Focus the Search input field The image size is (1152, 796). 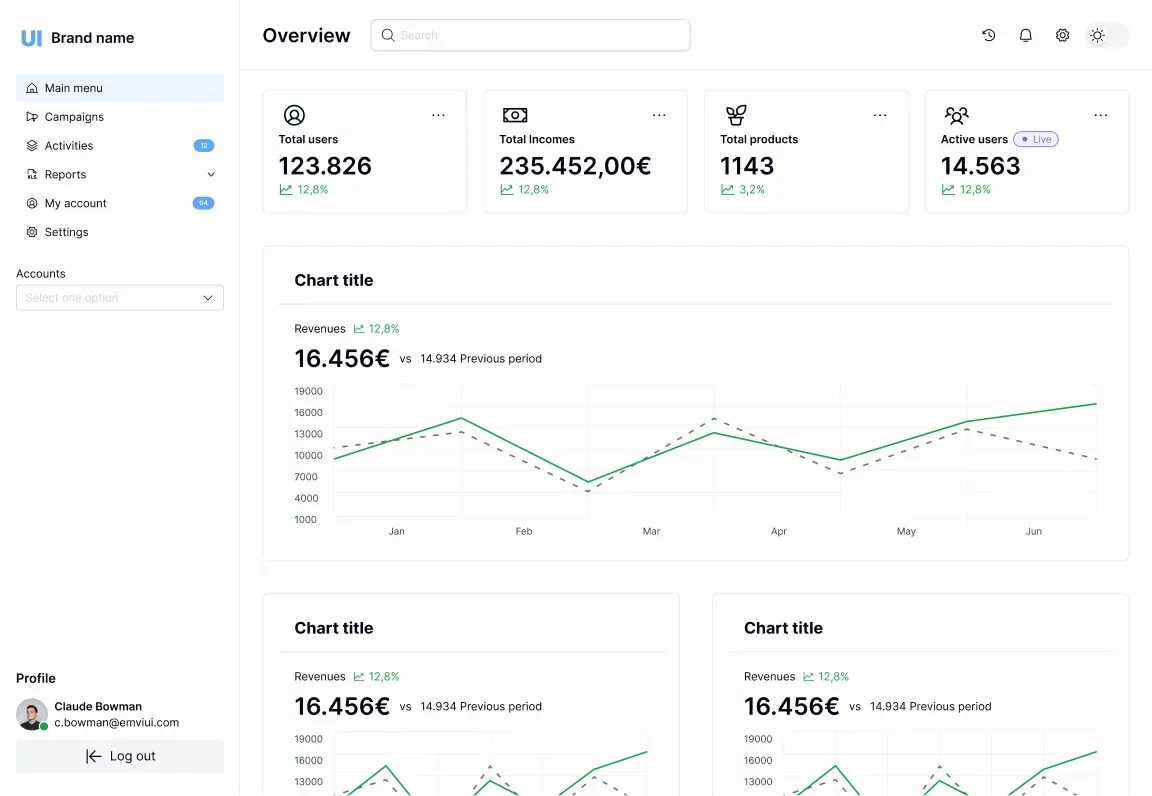(x=530, y=35)
